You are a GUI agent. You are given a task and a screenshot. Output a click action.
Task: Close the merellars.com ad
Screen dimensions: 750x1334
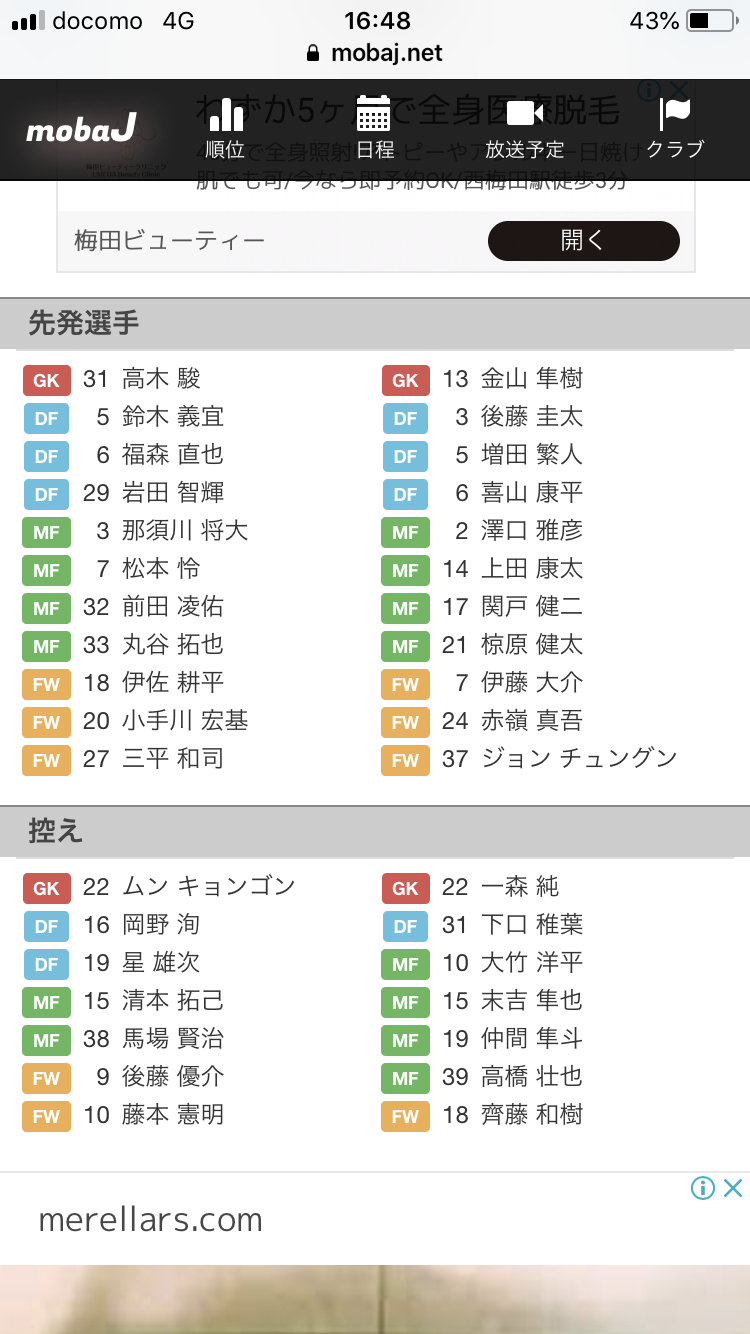733,1188
